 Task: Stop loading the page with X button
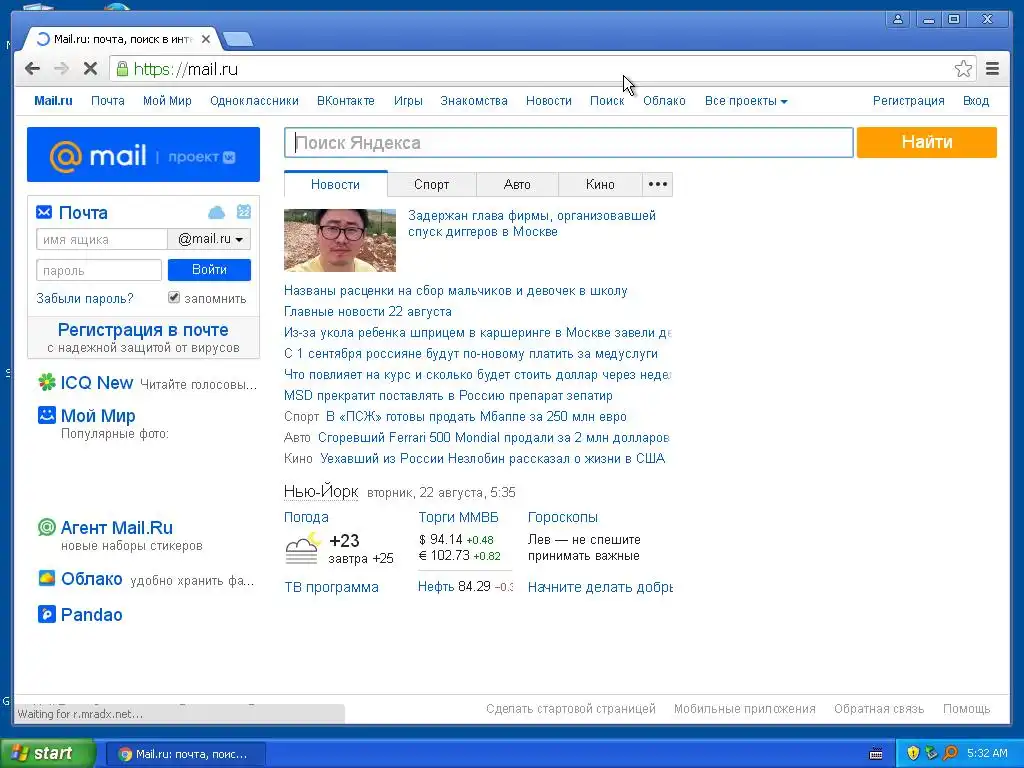click(x=91, y=69)
